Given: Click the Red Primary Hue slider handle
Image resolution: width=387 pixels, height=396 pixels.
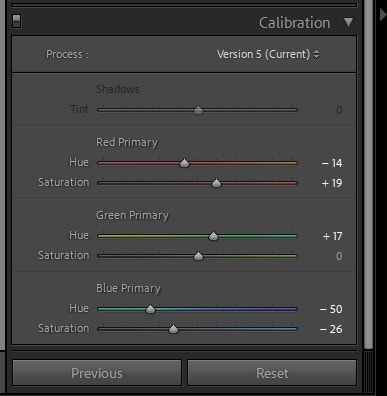Looking at the screenshot, I should [184, 163].
